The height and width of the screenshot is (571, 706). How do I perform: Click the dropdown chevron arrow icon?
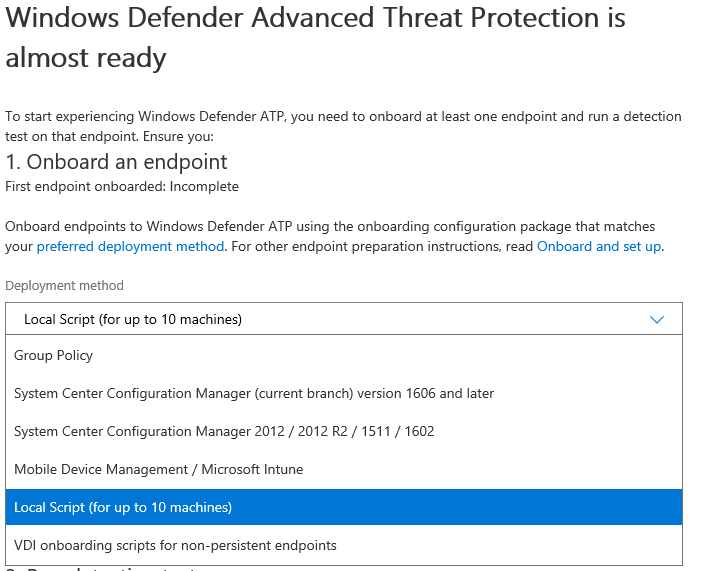pyautogui.click(x=657, y=320)
